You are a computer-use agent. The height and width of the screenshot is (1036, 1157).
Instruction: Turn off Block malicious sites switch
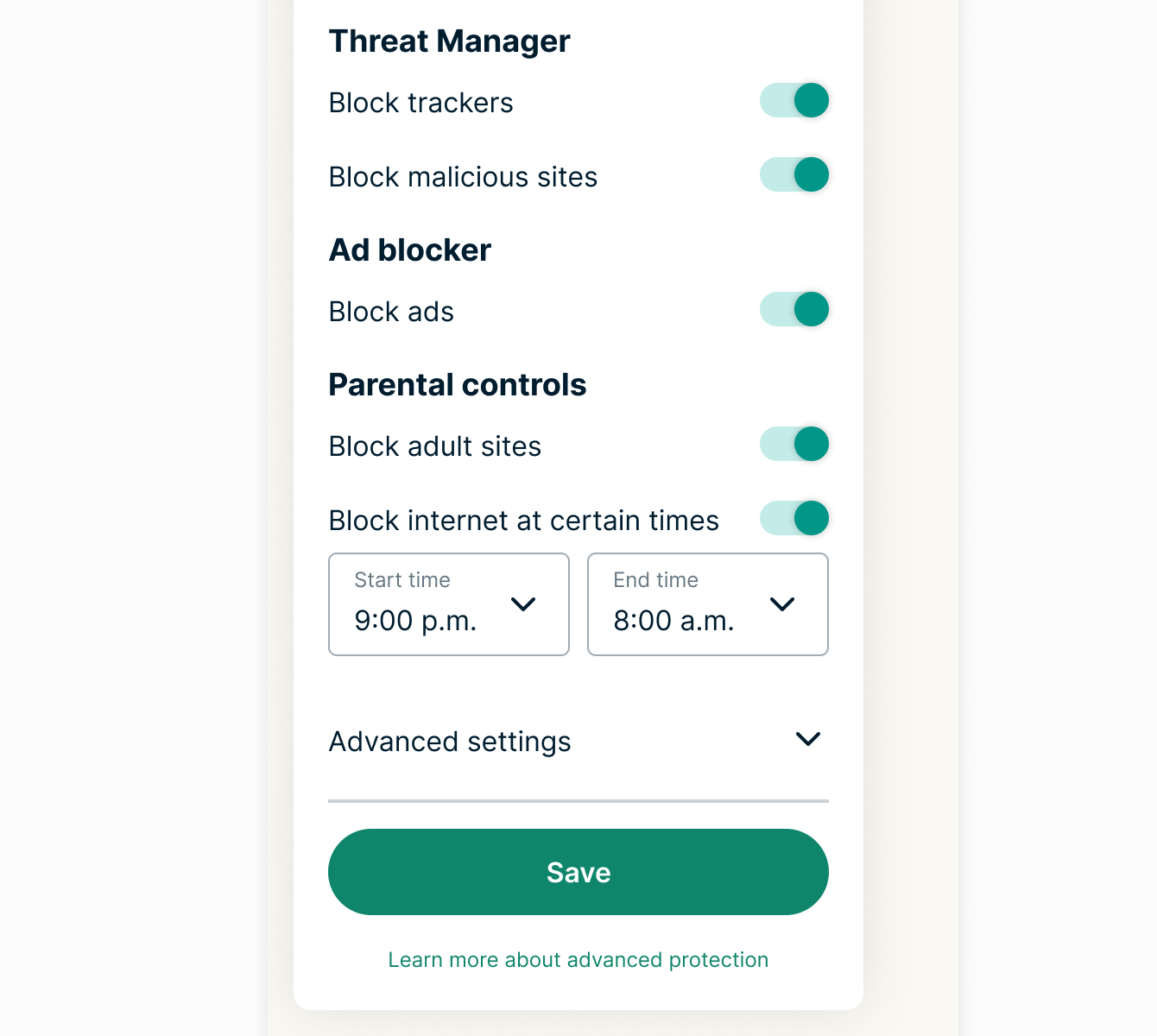click(x=794, y=174)
